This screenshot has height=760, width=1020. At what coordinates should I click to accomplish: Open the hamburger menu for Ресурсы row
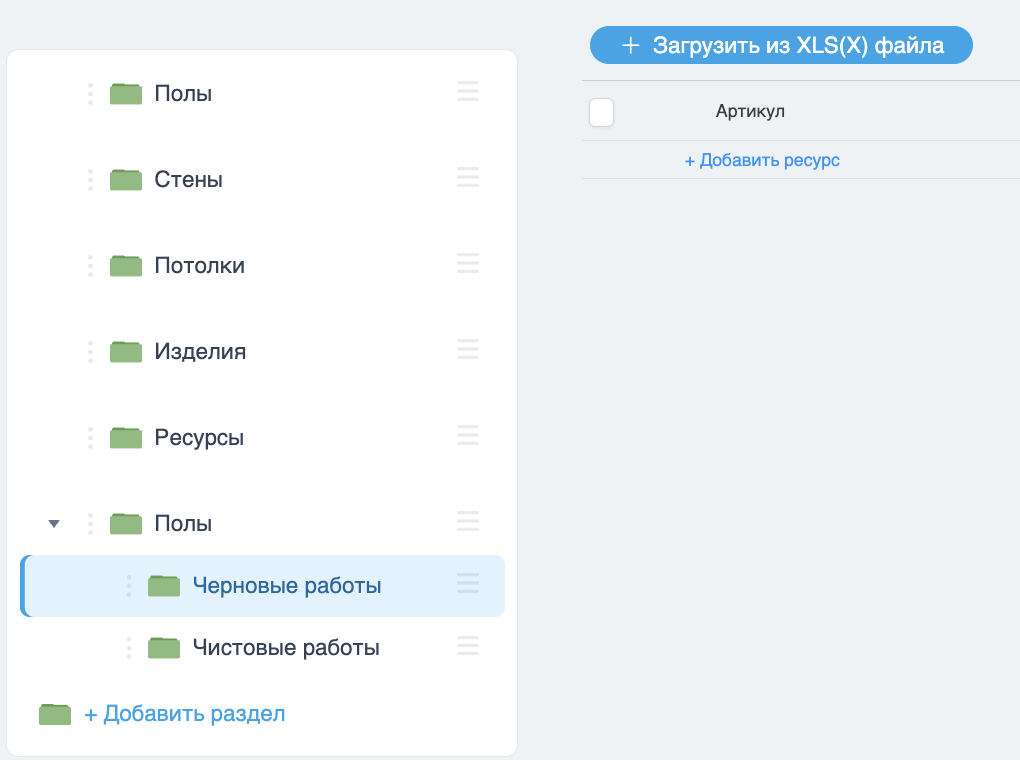pyautogui.click(x=468, y=435)
